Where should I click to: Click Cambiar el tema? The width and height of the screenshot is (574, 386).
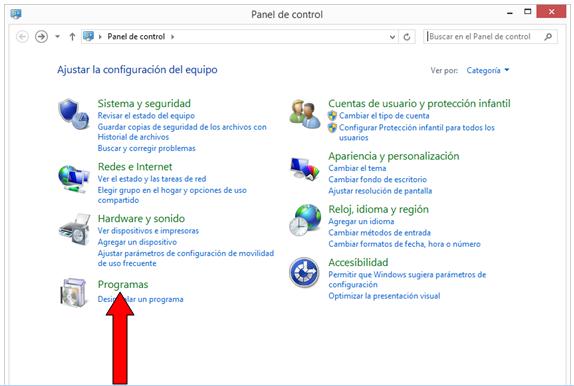pos(357,168)
